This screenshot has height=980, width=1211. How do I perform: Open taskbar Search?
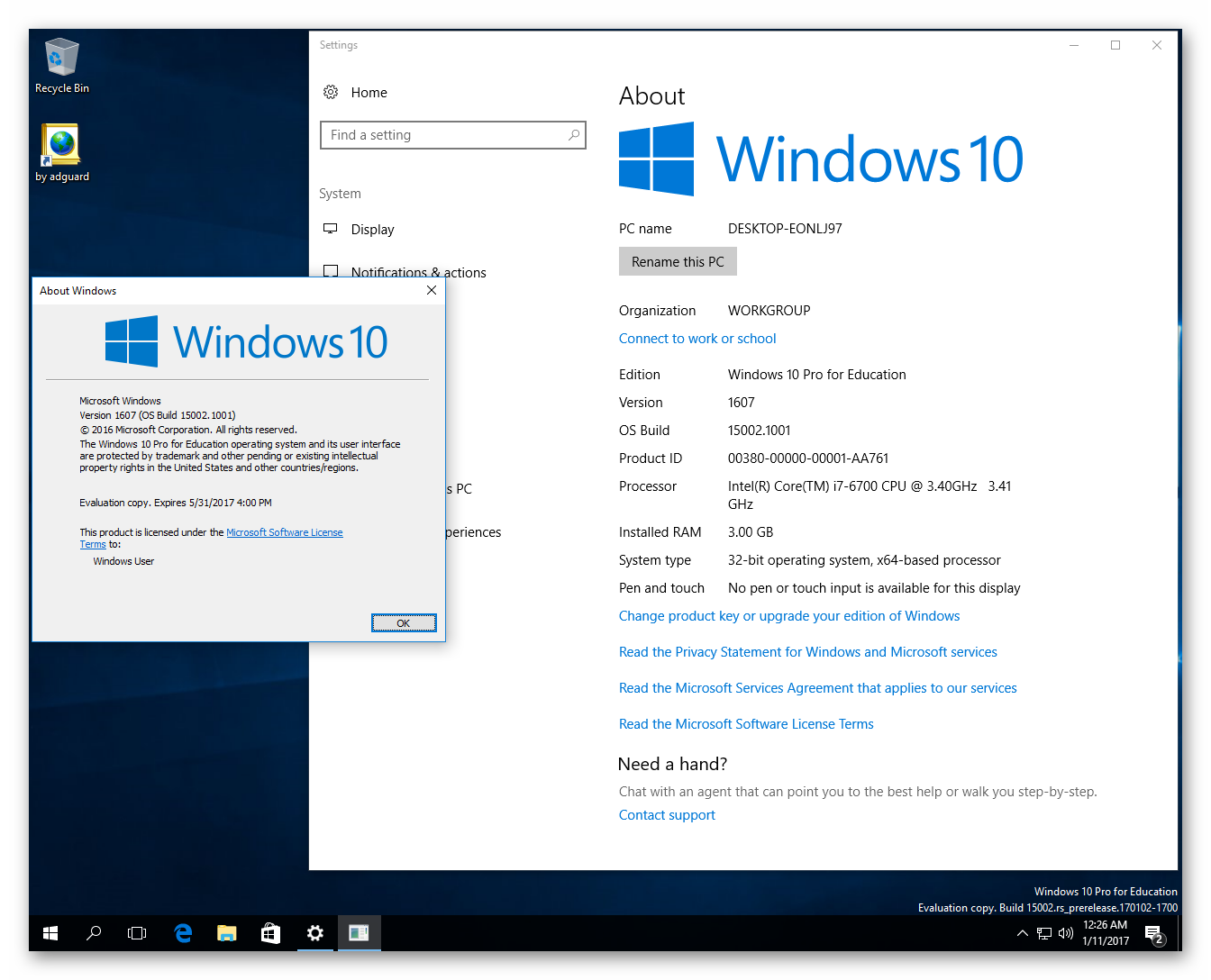pos(94,933)
